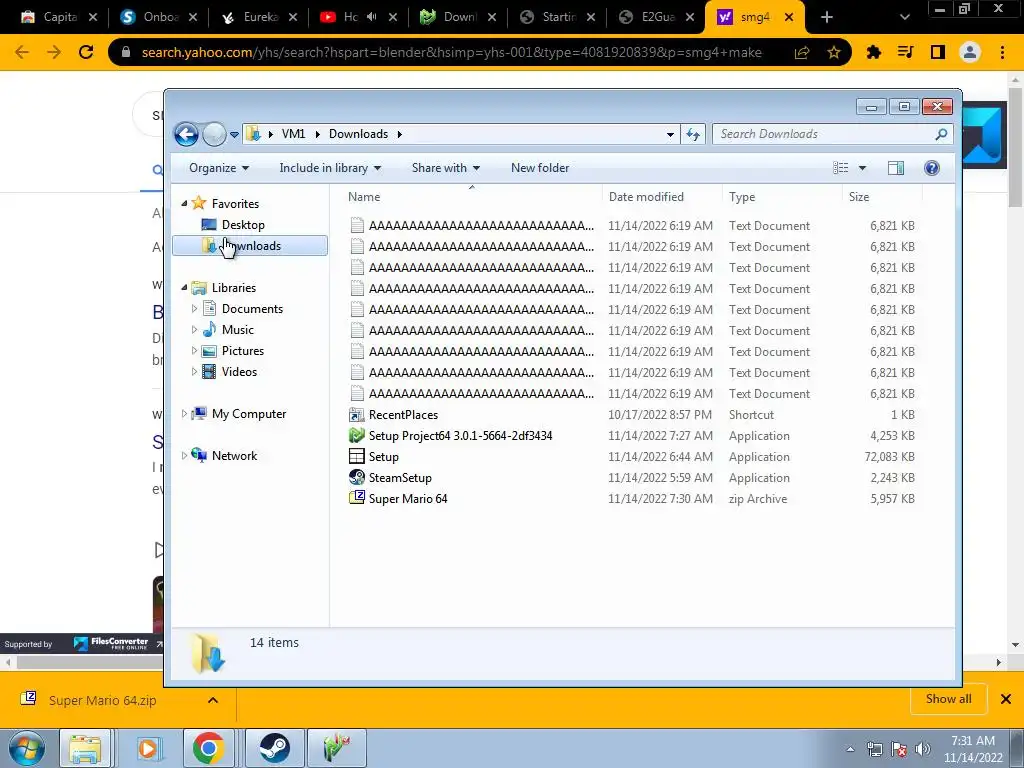Click the refresh button next to address bar
This screenshot has width=1024, height=768.
[693, 135]
